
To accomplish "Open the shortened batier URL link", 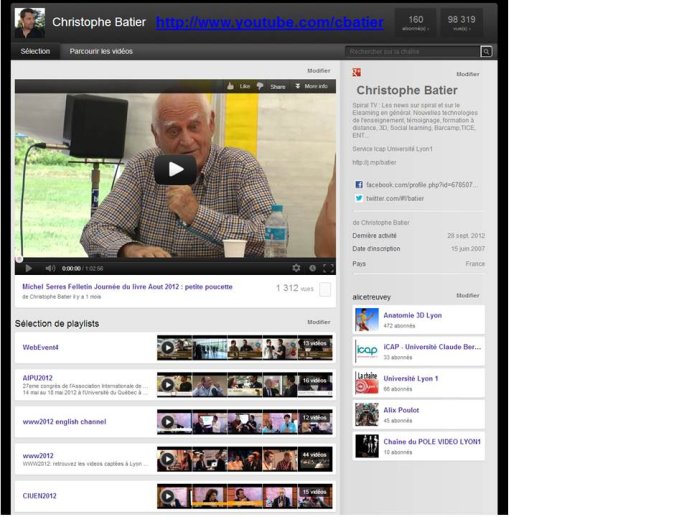I will [374, 163].
